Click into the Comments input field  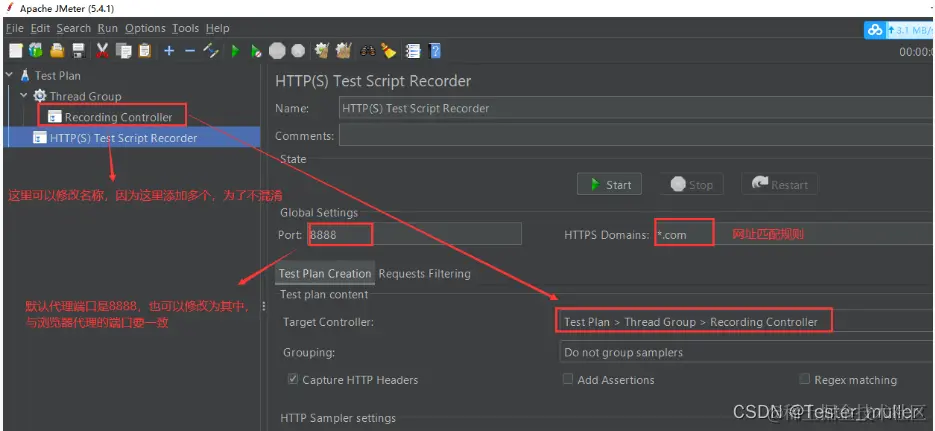pyautogui.click(x=637, y=135)
